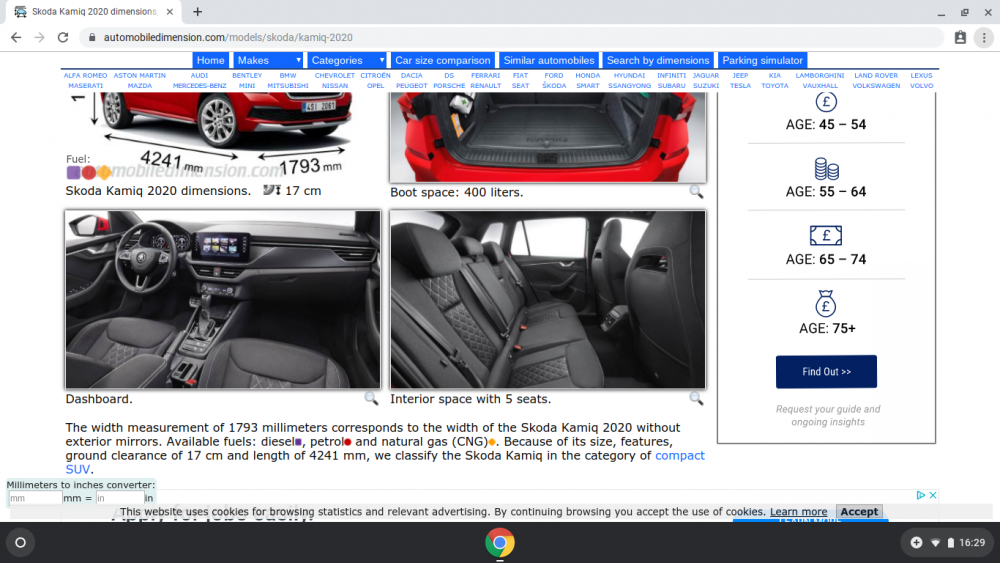The image size is (1000, 563).
Task: Expand the Categories dropdown menu
Action: click(347, 60)
